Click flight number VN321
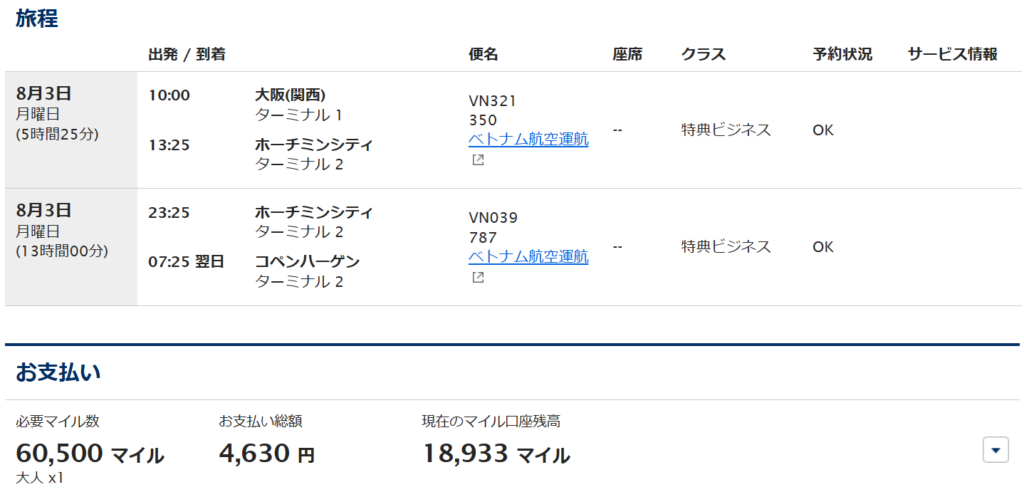 [x=493, y=100]
